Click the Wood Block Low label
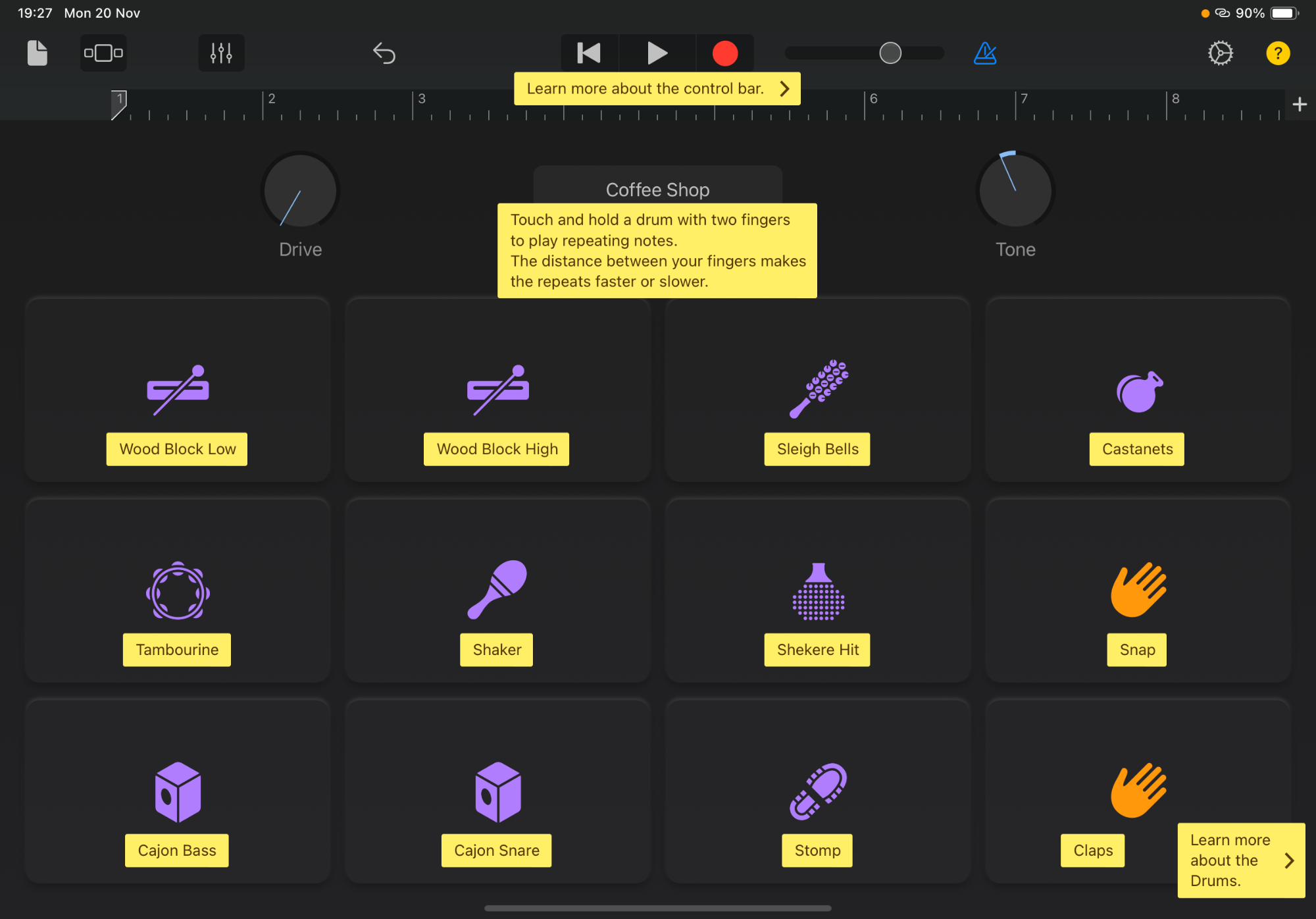1316x919 pixels. pos(177,449)
